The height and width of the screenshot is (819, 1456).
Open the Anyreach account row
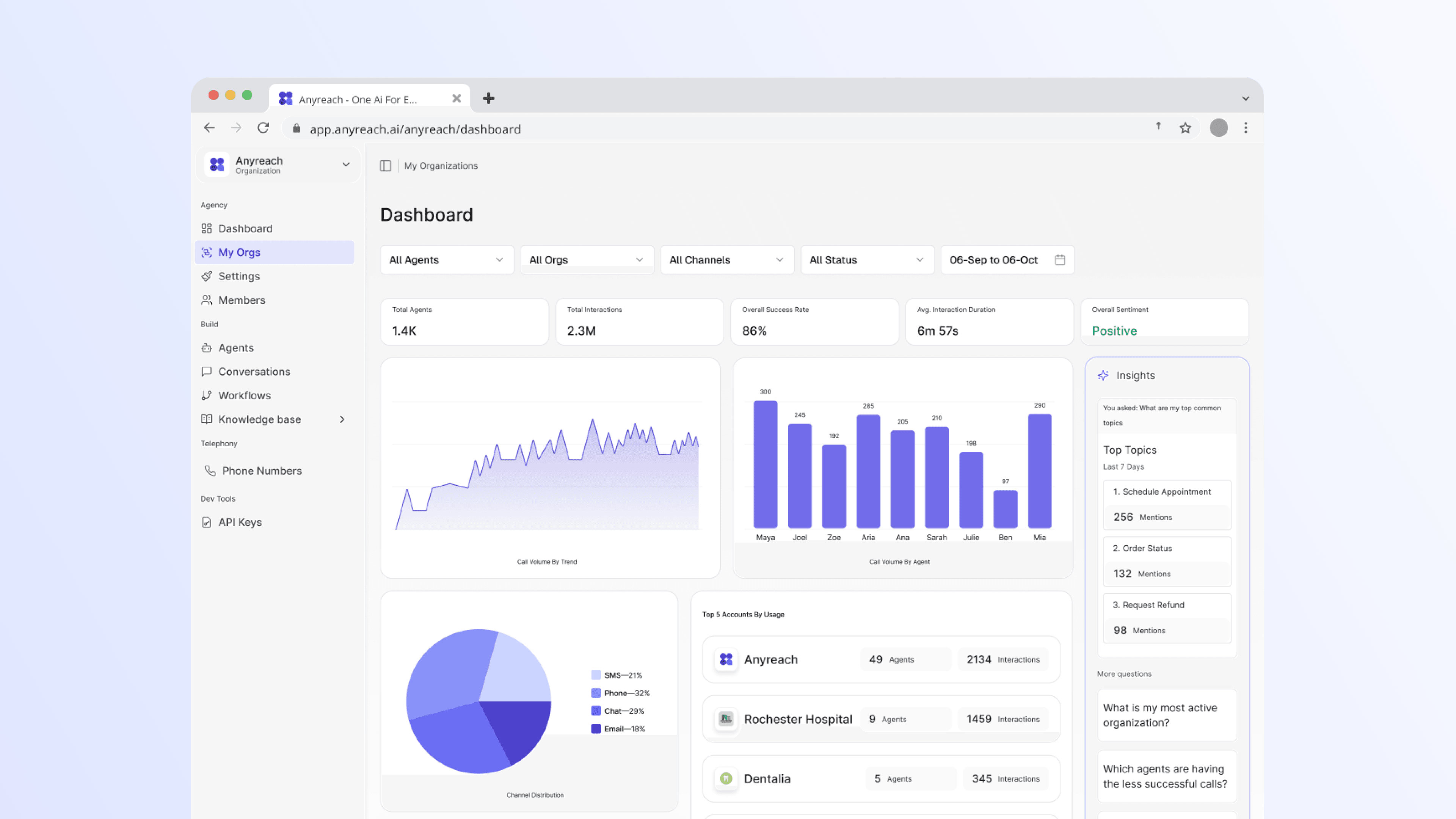click(881, 659)
